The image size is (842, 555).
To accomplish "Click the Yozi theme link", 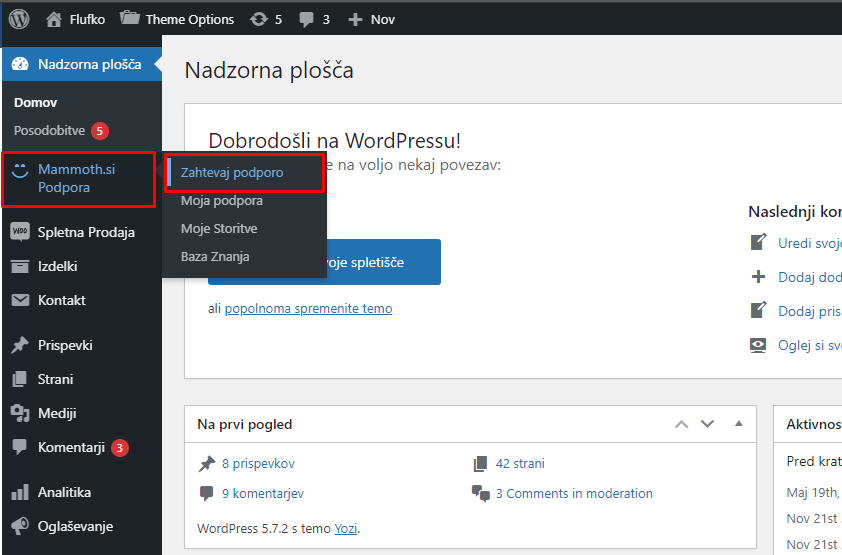I will click(346, 529).
